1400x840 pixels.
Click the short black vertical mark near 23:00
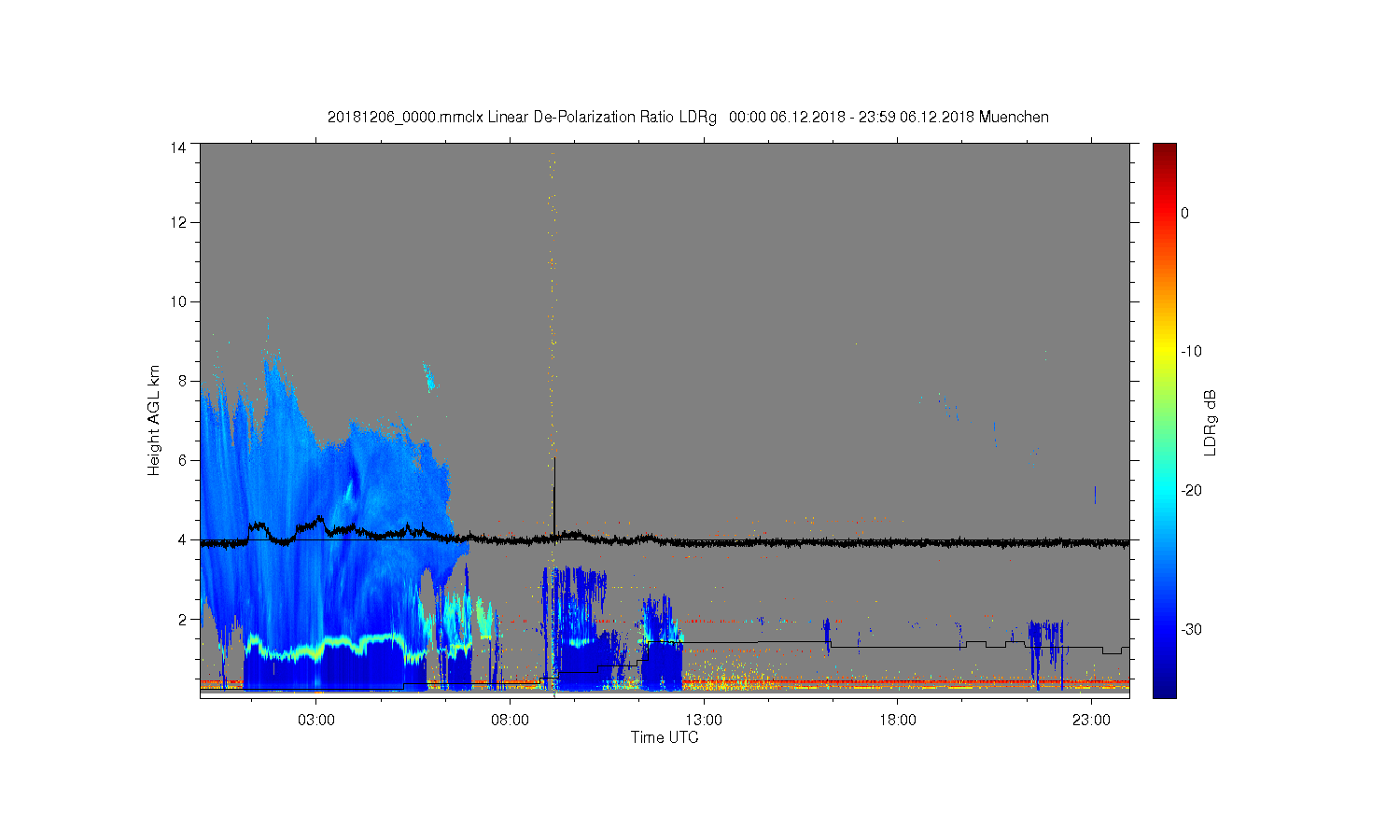(1095, 495)
